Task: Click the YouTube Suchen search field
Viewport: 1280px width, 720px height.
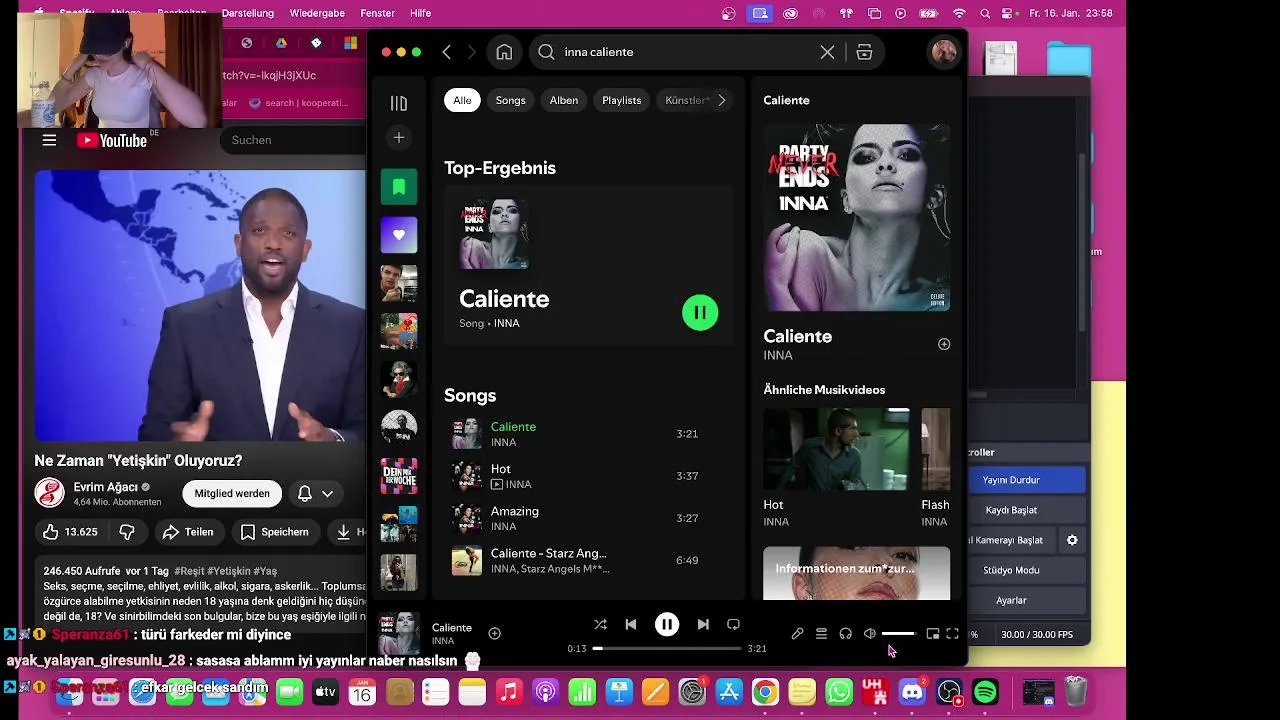Action: coord(295,140)
